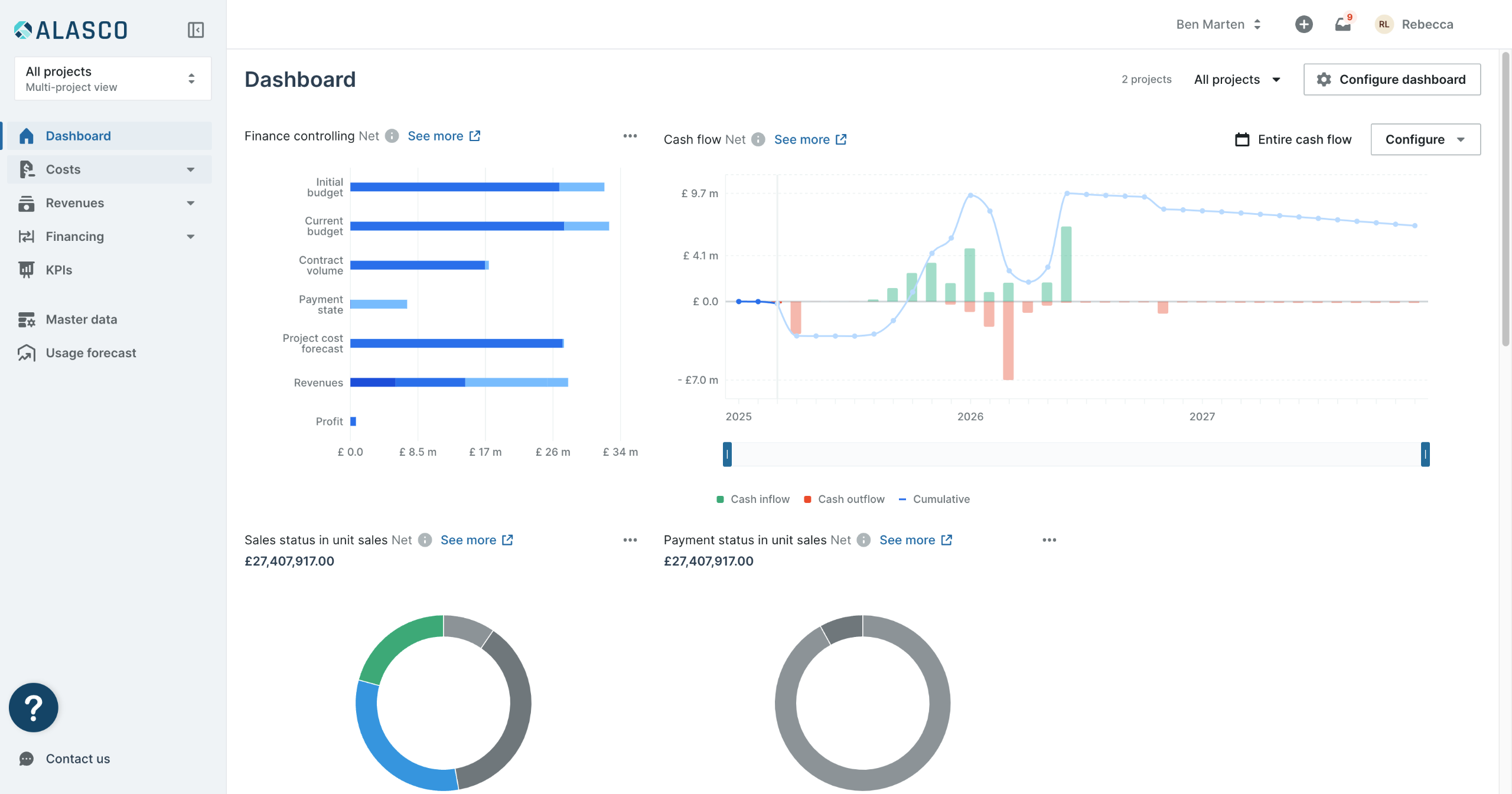
Task: Select the Revenues icon in the sidebar
Action: [26, 202]
